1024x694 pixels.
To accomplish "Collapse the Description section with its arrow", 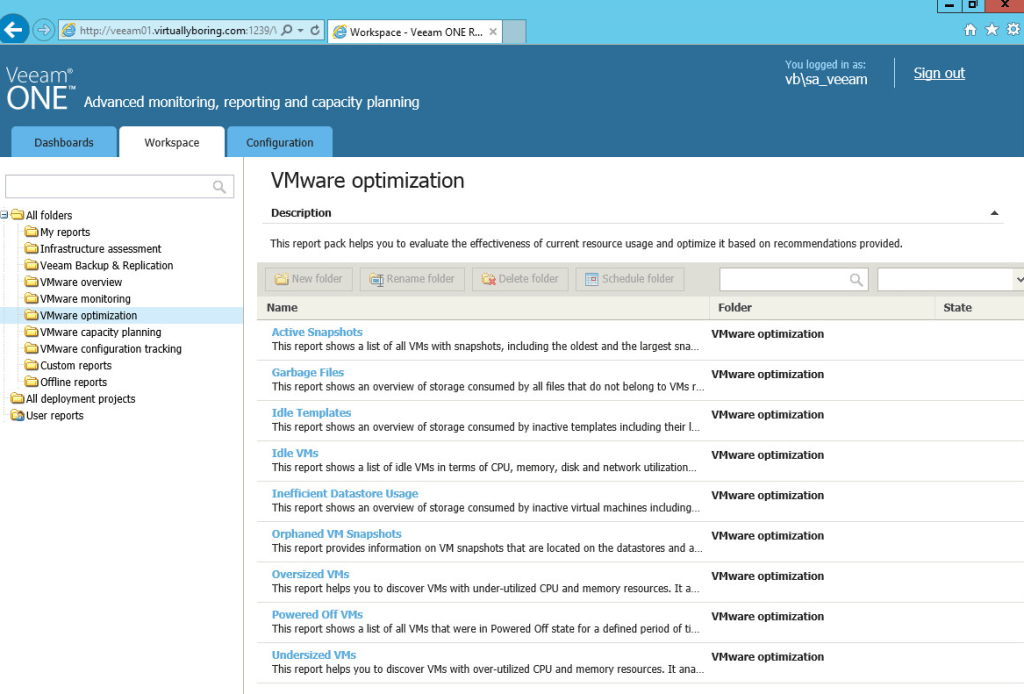I will point(994,212).
